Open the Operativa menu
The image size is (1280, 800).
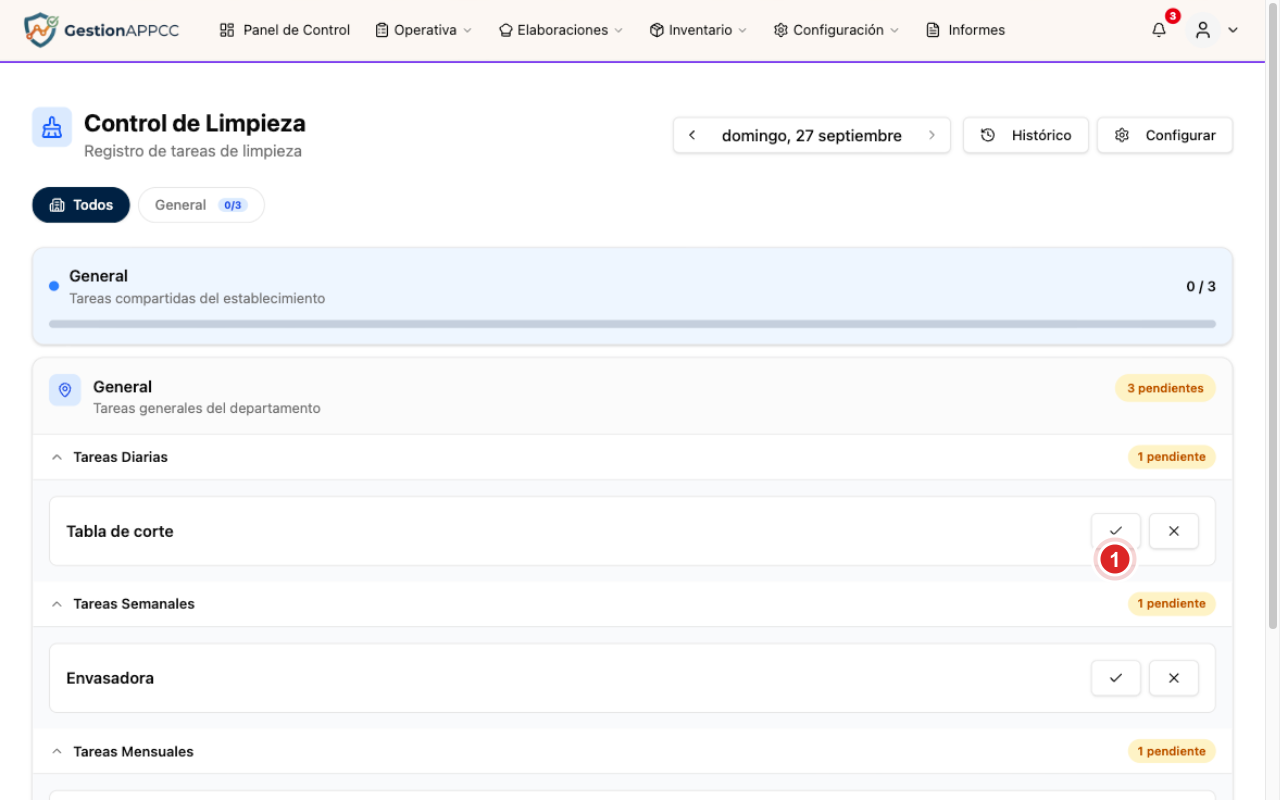(423, 30)
